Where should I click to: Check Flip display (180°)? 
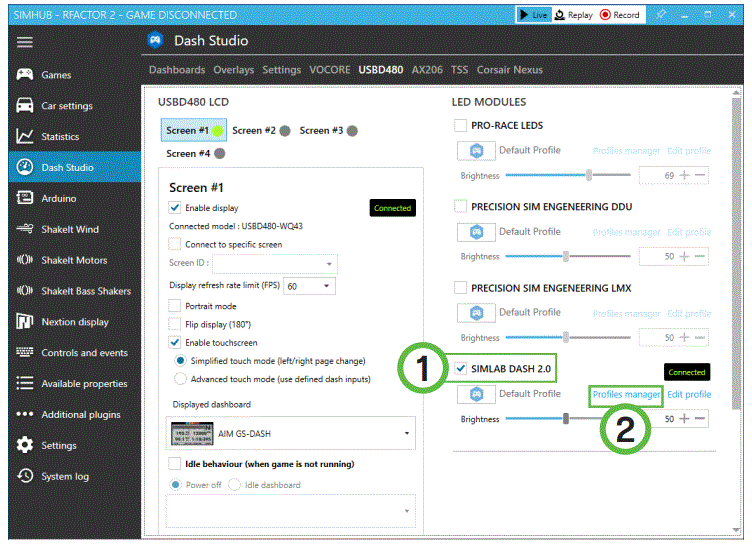pos(175,324)
